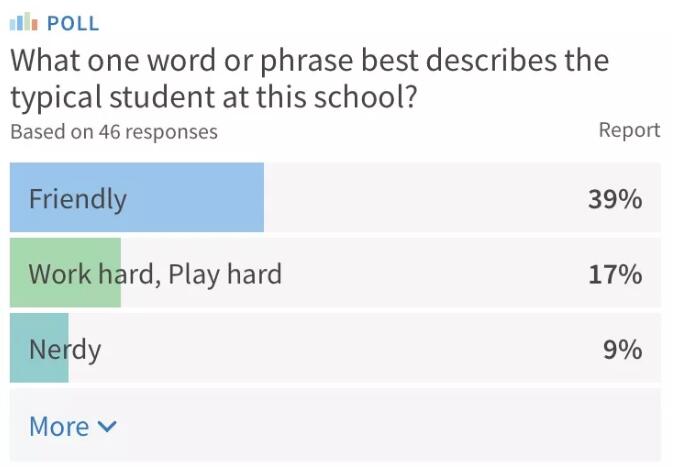Click the 9% result value
676x471 pixels.
(622, 349)
